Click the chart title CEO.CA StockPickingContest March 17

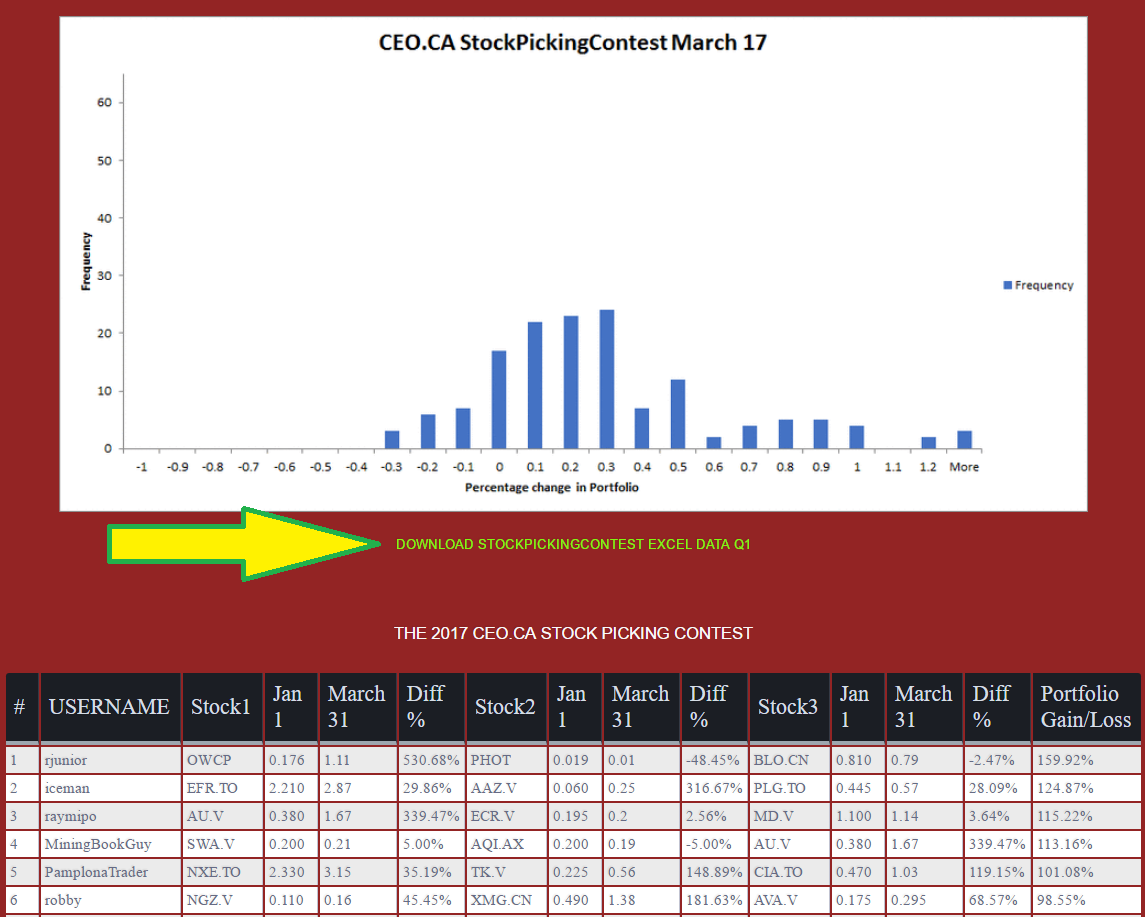(x=572, y=42)
